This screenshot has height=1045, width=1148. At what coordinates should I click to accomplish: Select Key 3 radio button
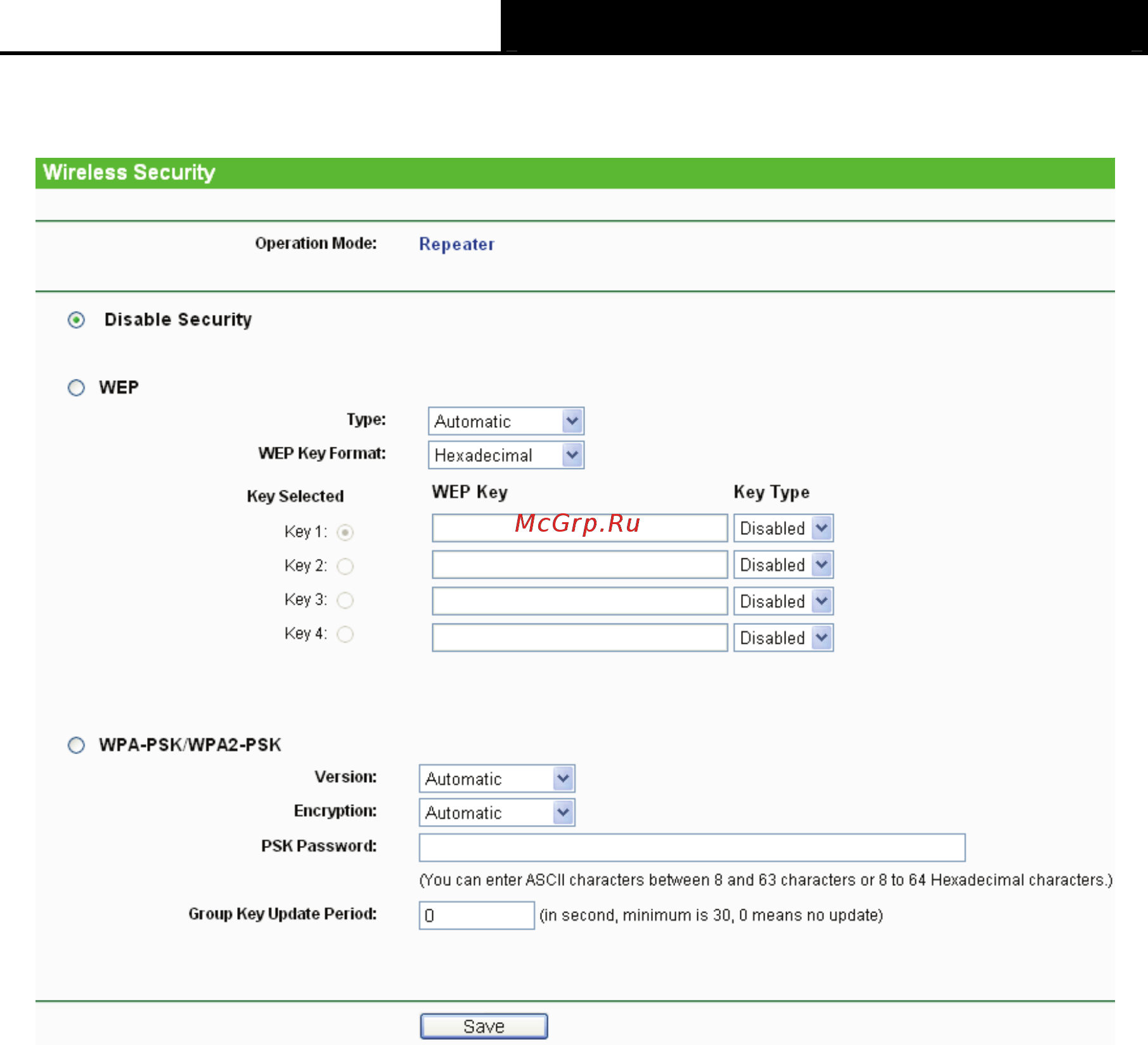click(345, 600)
